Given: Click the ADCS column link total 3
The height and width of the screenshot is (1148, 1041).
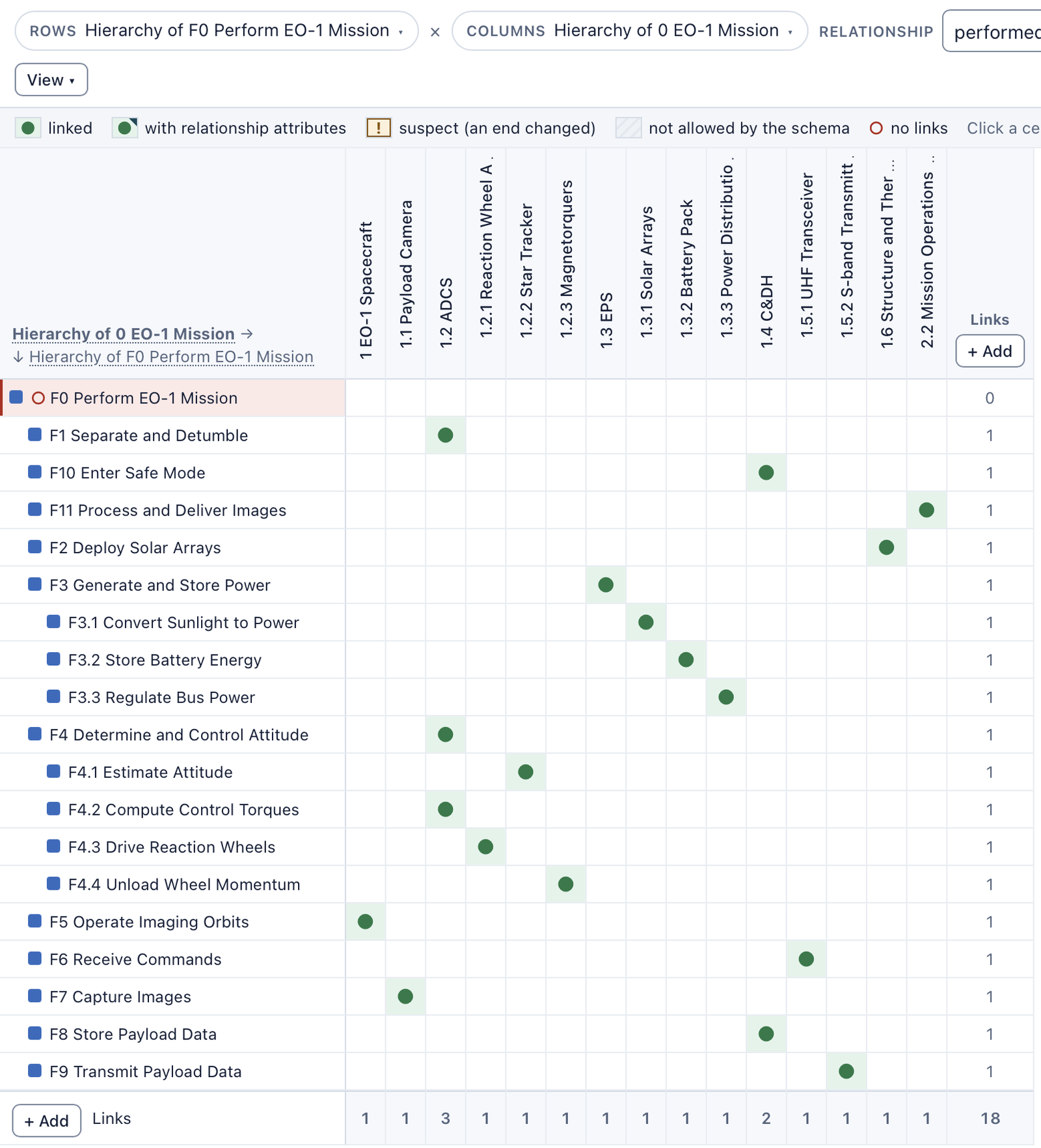Looking at the screenshot, I should [x=446, y=1118].
